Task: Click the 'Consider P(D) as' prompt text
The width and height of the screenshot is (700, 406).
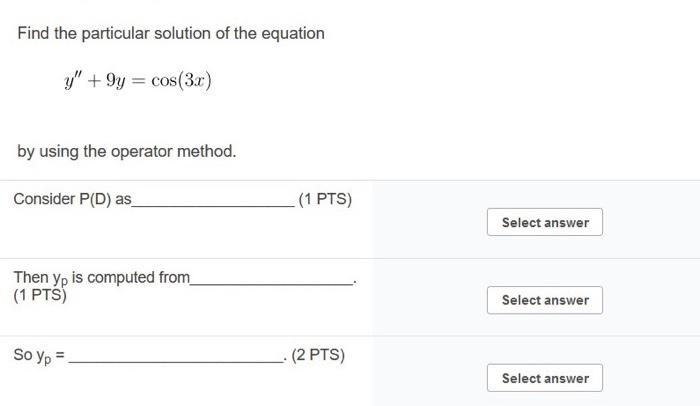Action: (x=72, y=199)
